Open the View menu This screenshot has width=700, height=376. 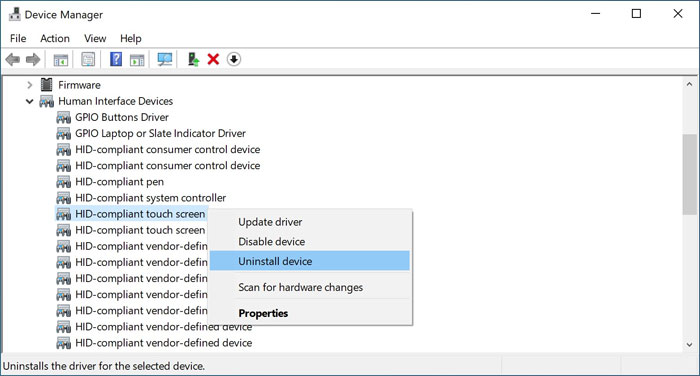coord(95,38)
